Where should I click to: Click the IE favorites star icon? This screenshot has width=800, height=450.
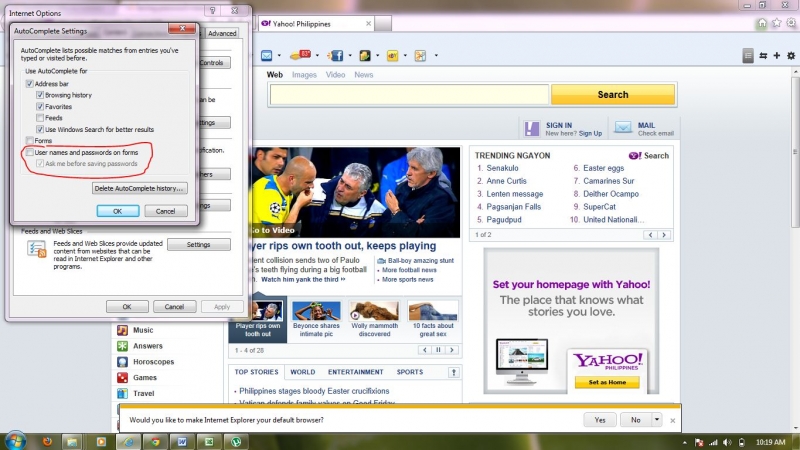pos(777,23)
